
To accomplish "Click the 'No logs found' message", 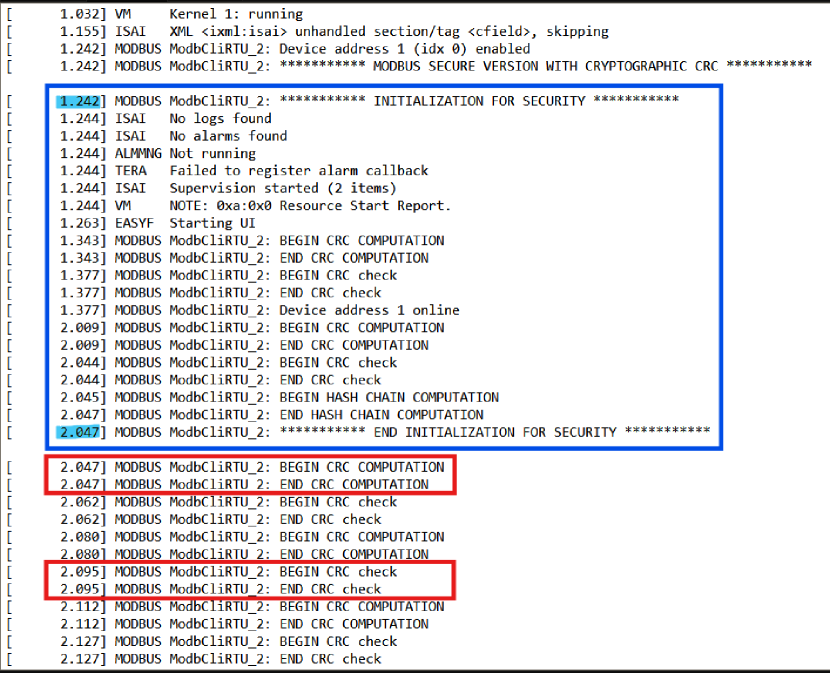I will (x=220, y=119).
